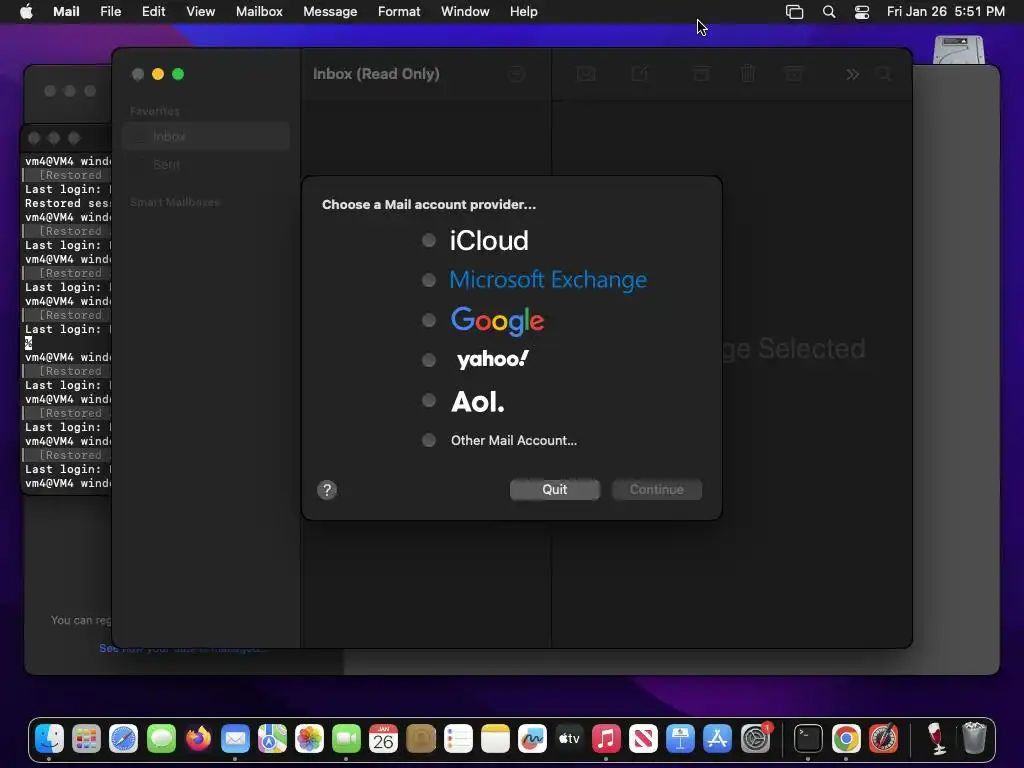This screenshot has width=1024, height=768.
Task: Open Launchpad from the Dock
Action: pyautogui.click(x=86, y=739)
